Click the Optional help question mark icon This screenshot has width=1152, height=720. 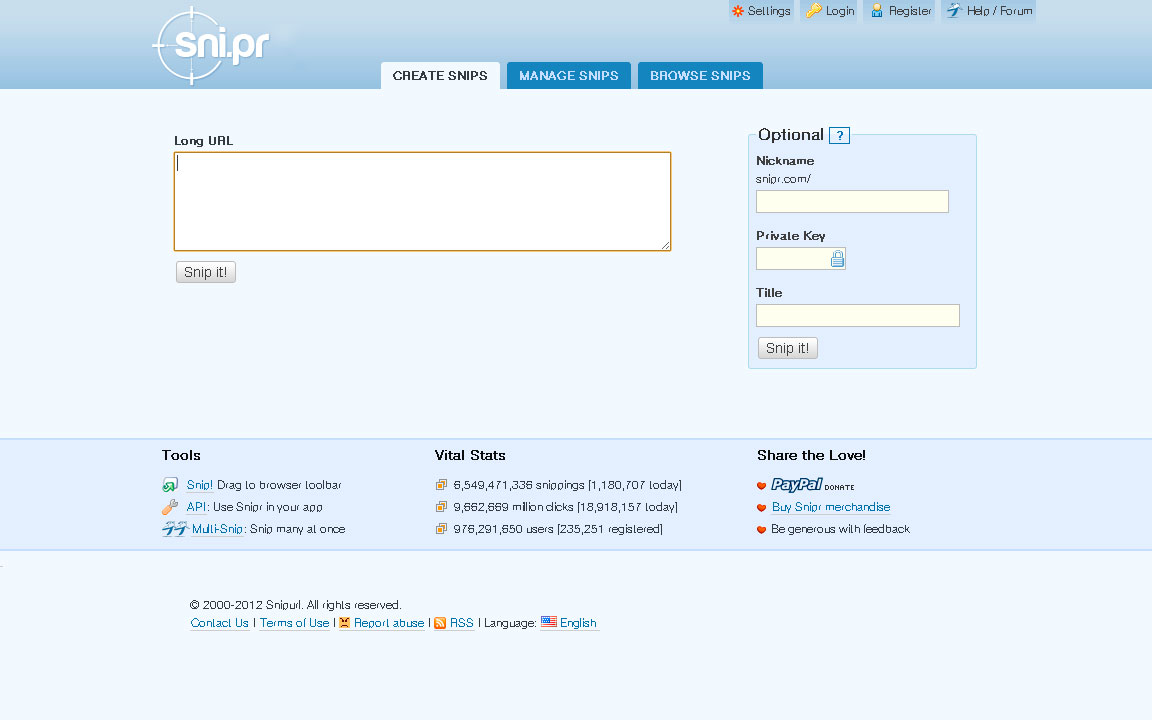pyautogui.click(x=839, y=136)
